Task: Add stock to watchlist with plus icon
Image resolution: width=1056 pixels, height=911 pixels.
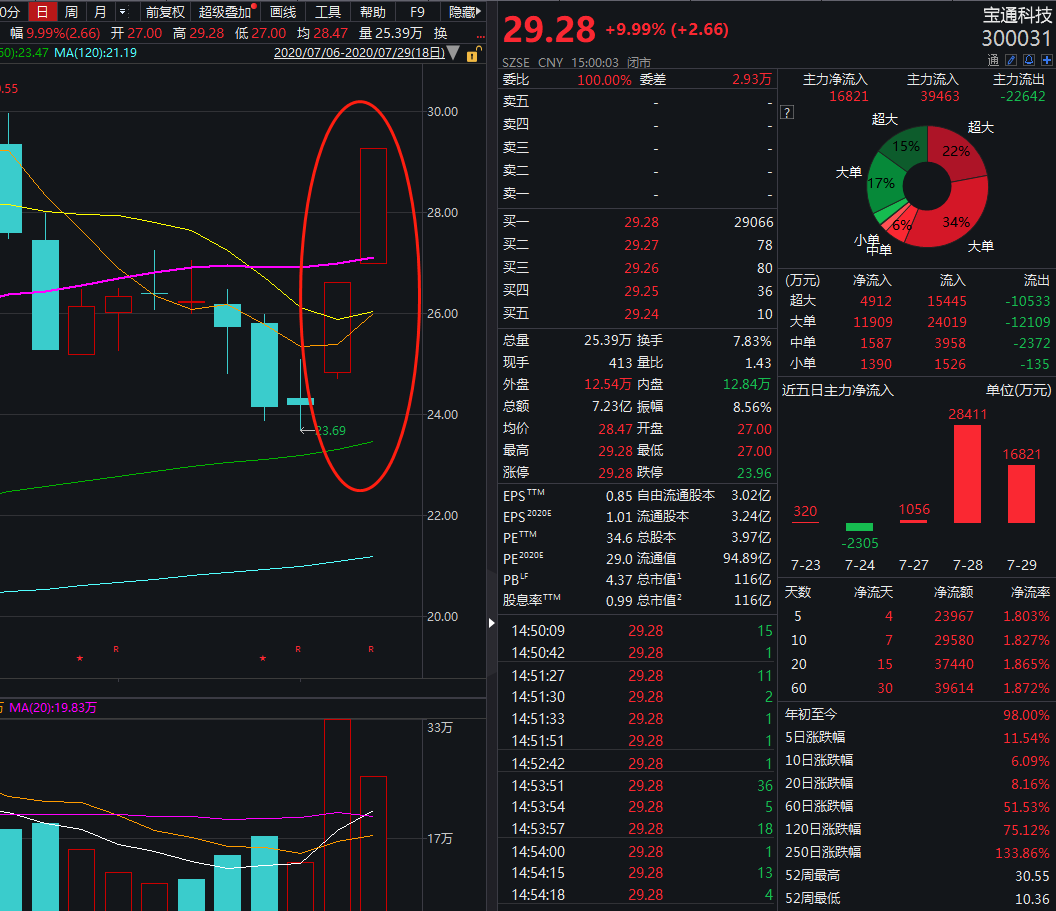Action: pyautogui.click(x=1047, y=60)
